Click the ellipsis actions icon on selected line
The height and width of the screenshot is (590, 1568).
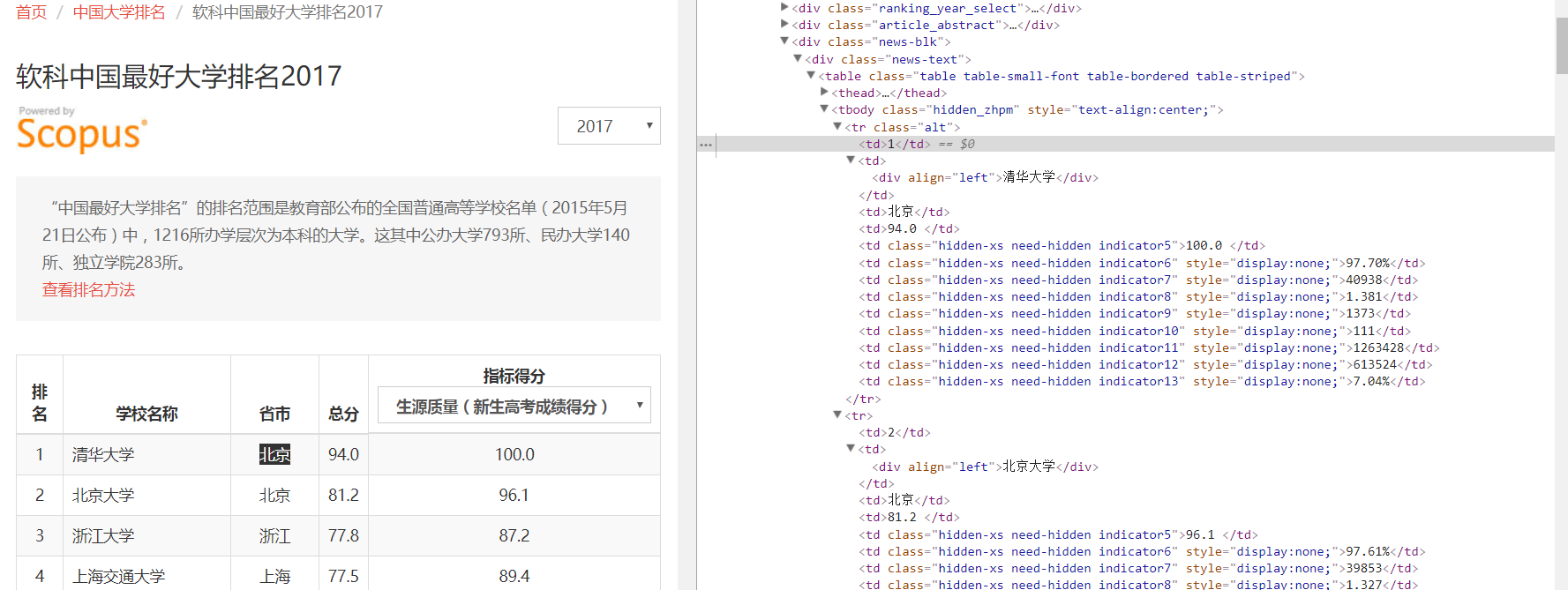coord(706,144)
